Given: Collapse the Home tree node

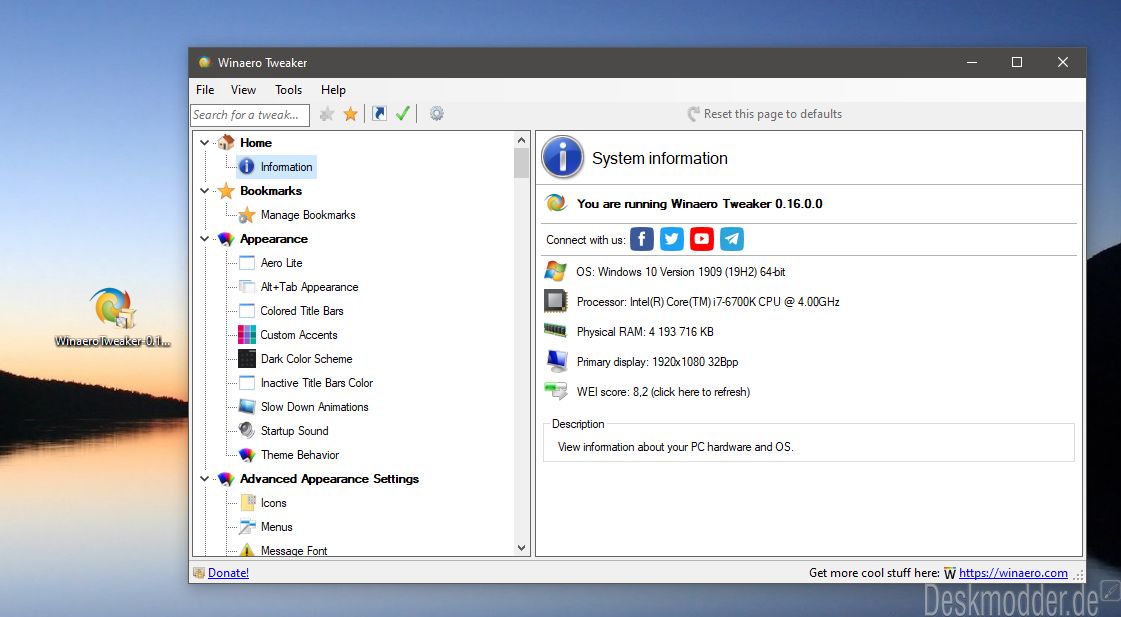Looking at the screenshot, I should pos(204,143).
